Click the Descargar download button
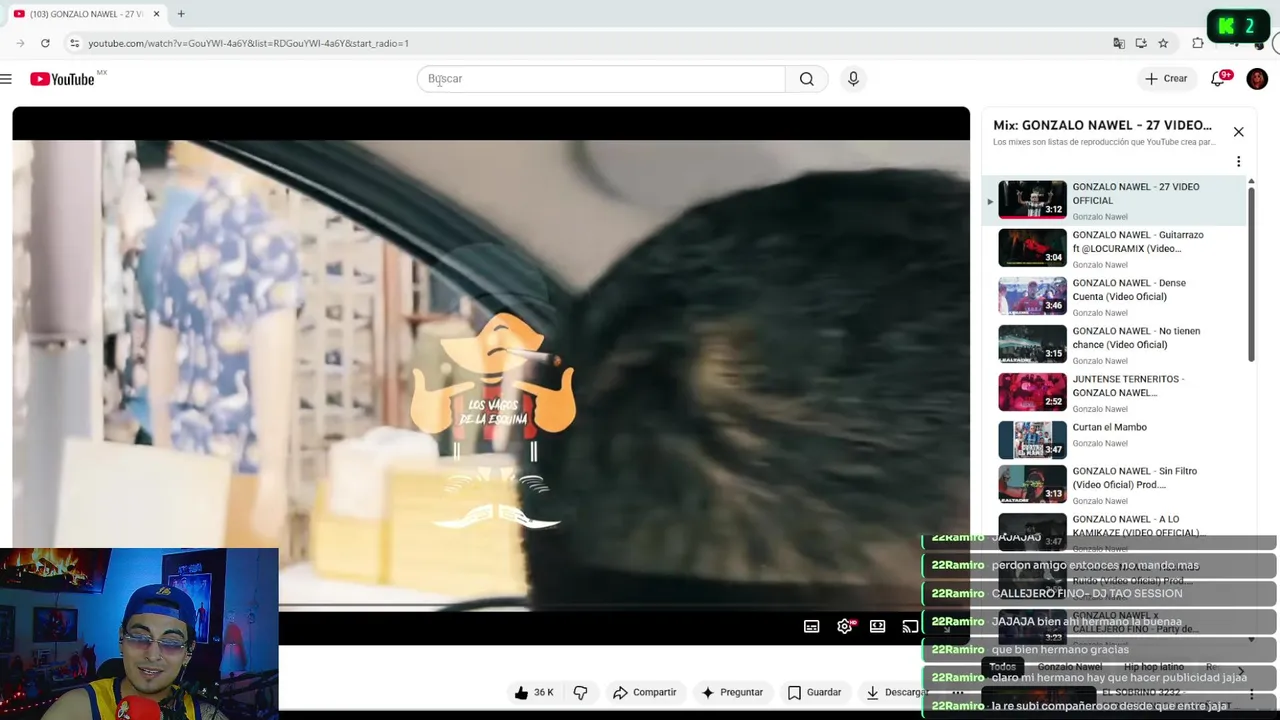This screenshot has height=720, width=1280. pos(897,692)
